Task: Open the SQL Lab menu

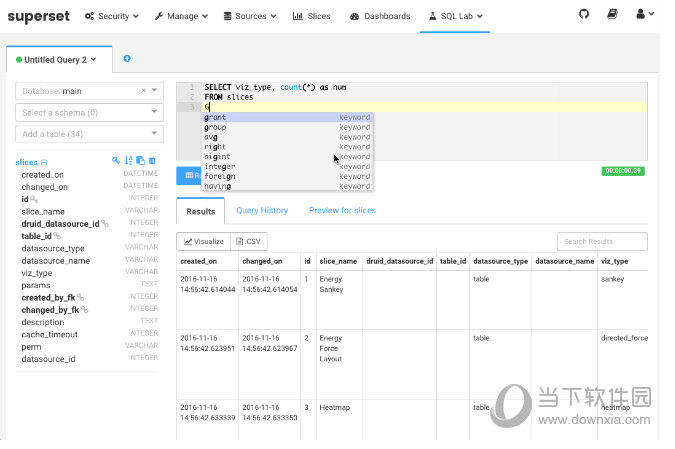Action: 455,16
